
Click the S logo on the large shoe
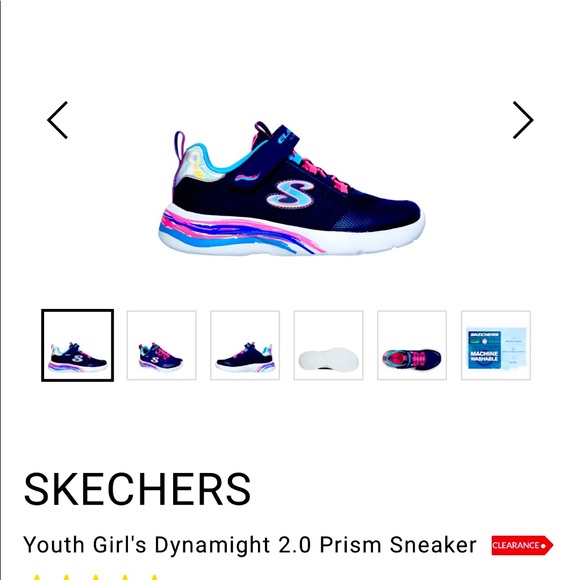(x=290, y=195)
